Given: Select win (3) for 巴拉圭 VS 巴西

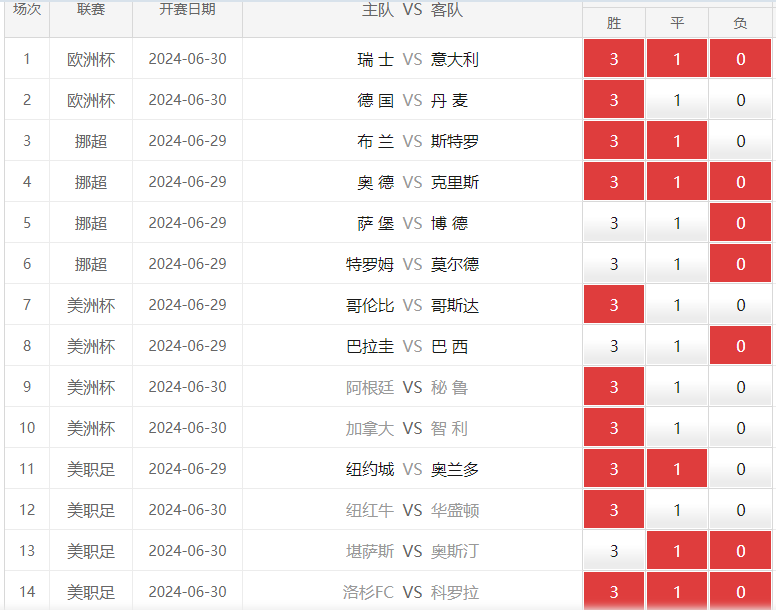Looking at the screenshot, I should click(x=614, y=345).
